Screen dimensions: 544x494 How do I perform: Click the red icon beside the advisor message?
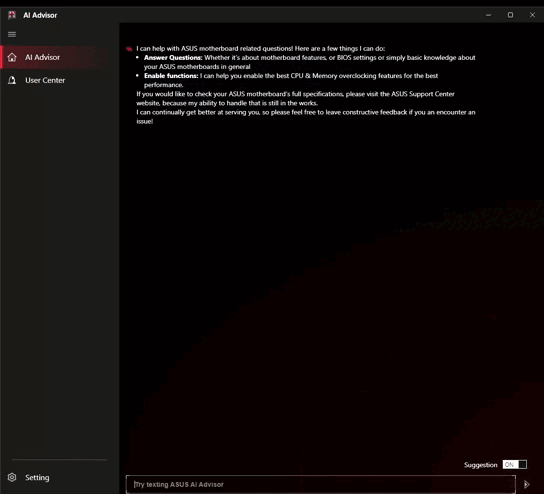[129, 49]
